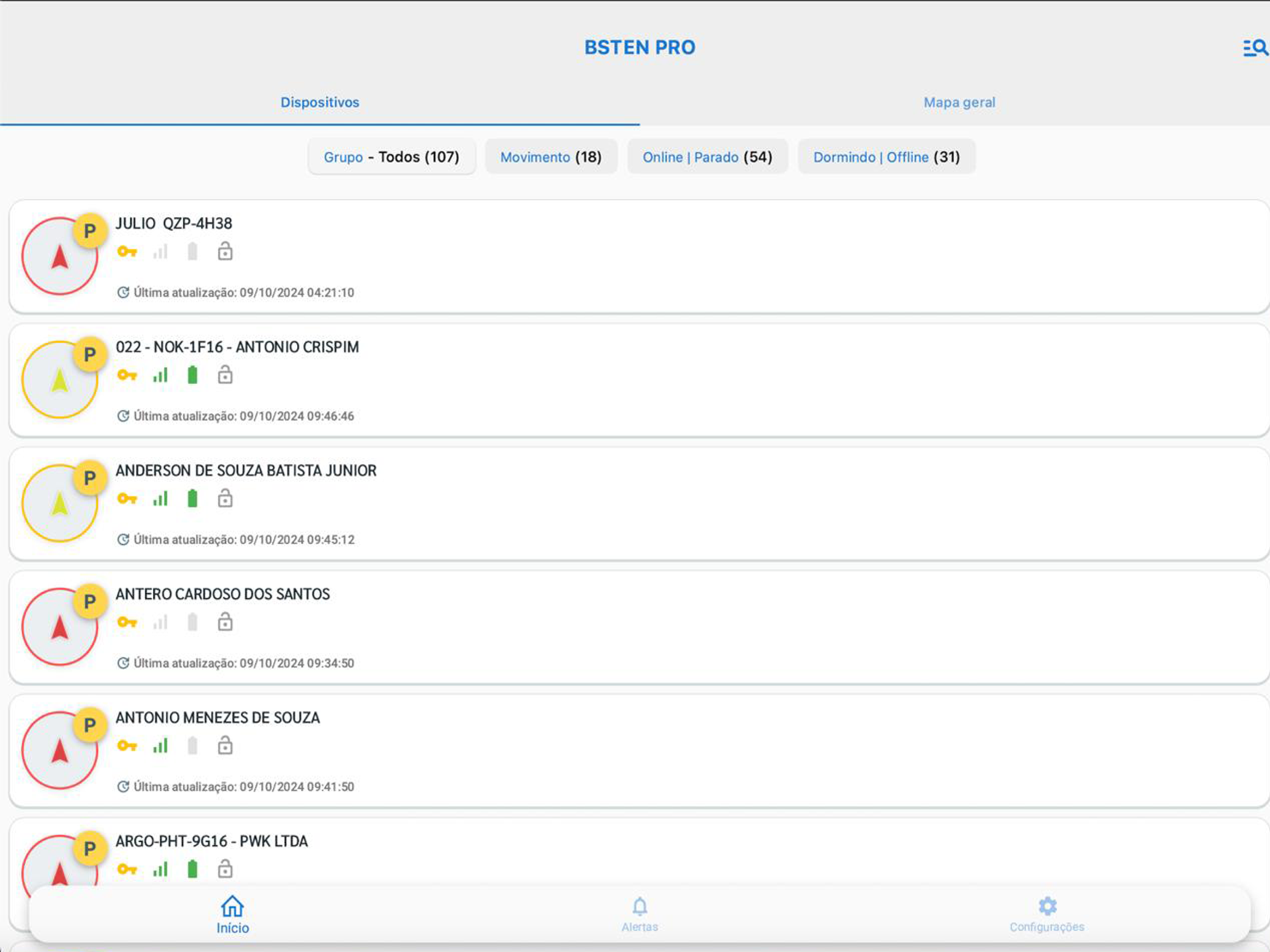The height and width of the screenshot is (952, 1270).
Task: Filter by Dormindo | Offline (31)
Action: click(x=887, y=157)
